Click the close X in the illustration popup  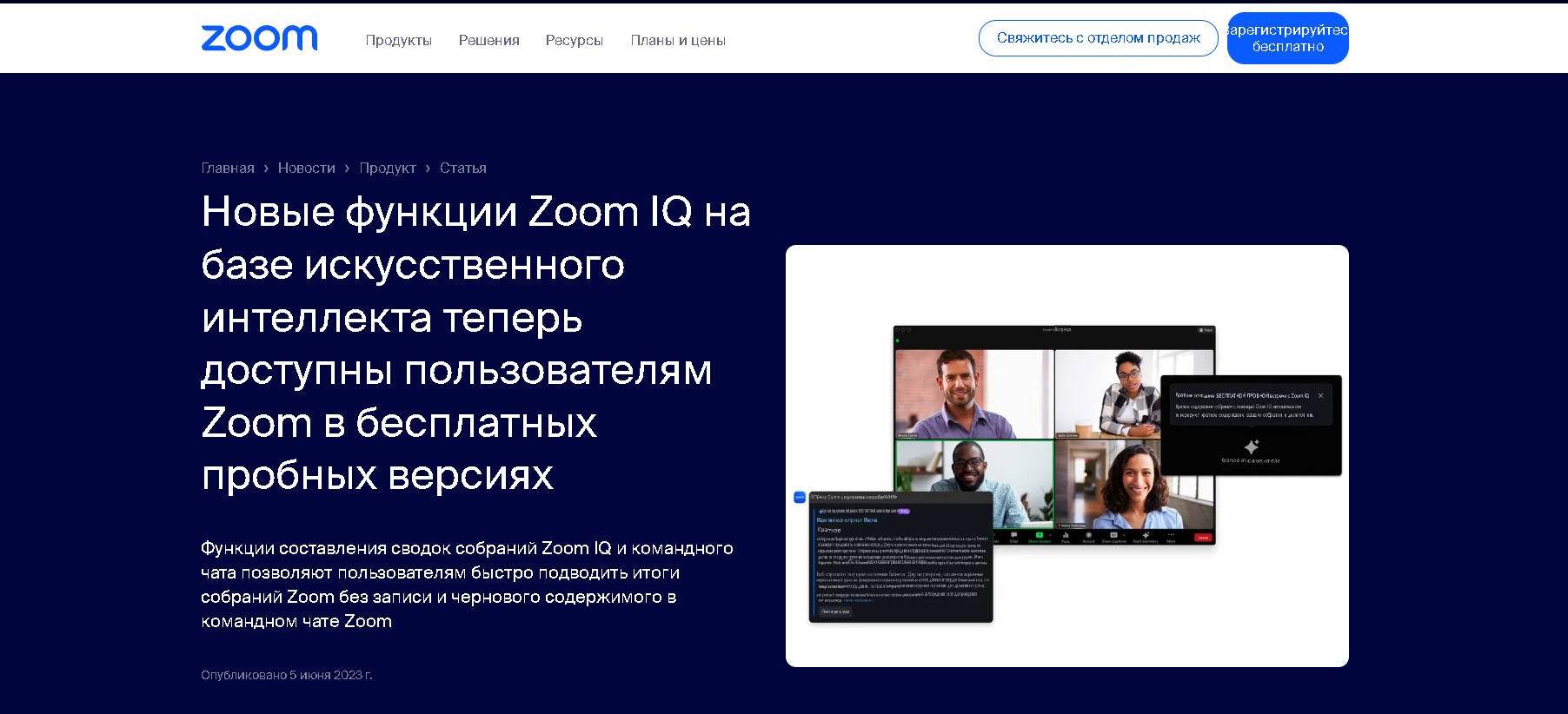(1320, 396)
